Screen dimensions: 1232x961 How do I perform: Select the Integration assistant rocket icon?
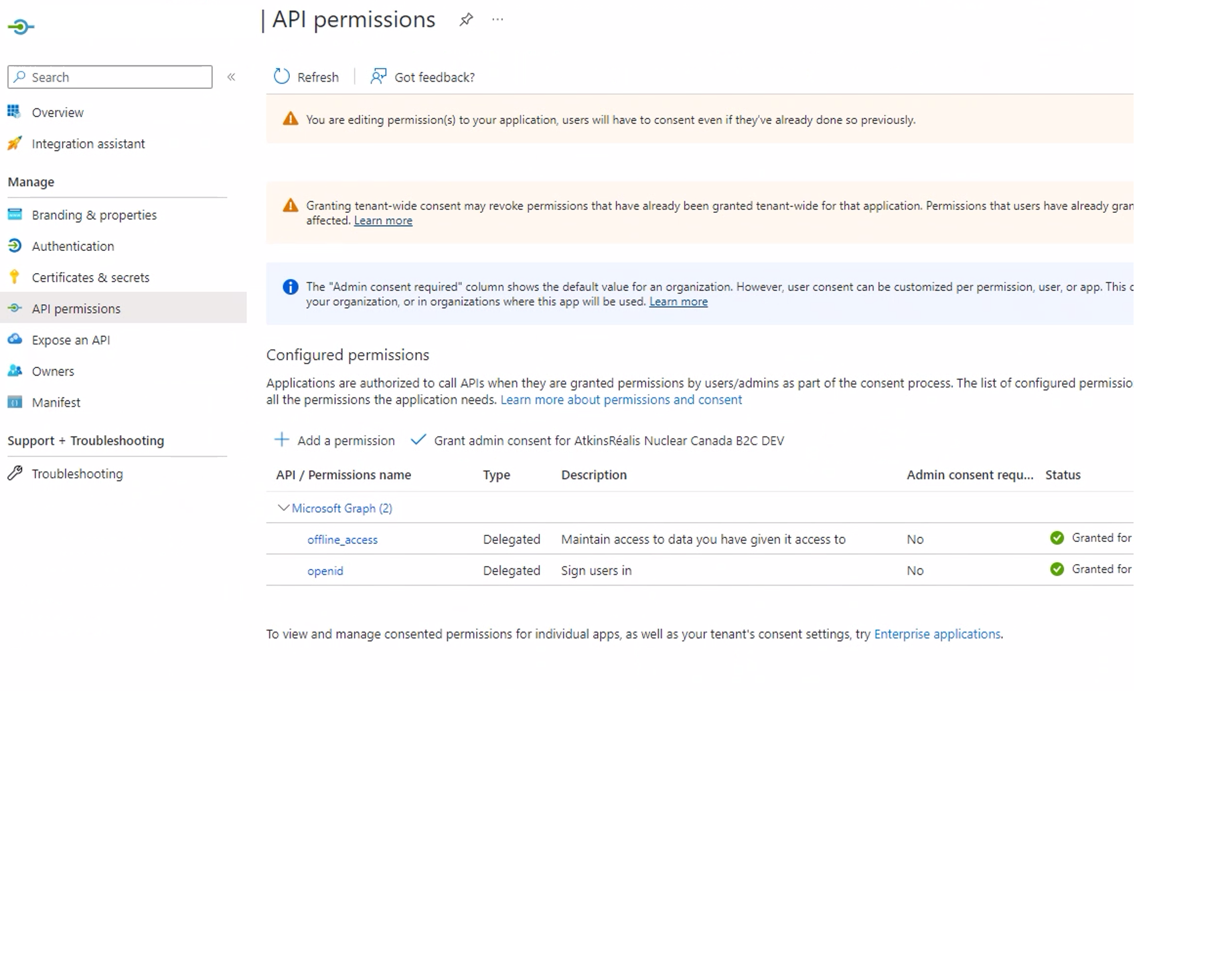click(x=15, y=143)
